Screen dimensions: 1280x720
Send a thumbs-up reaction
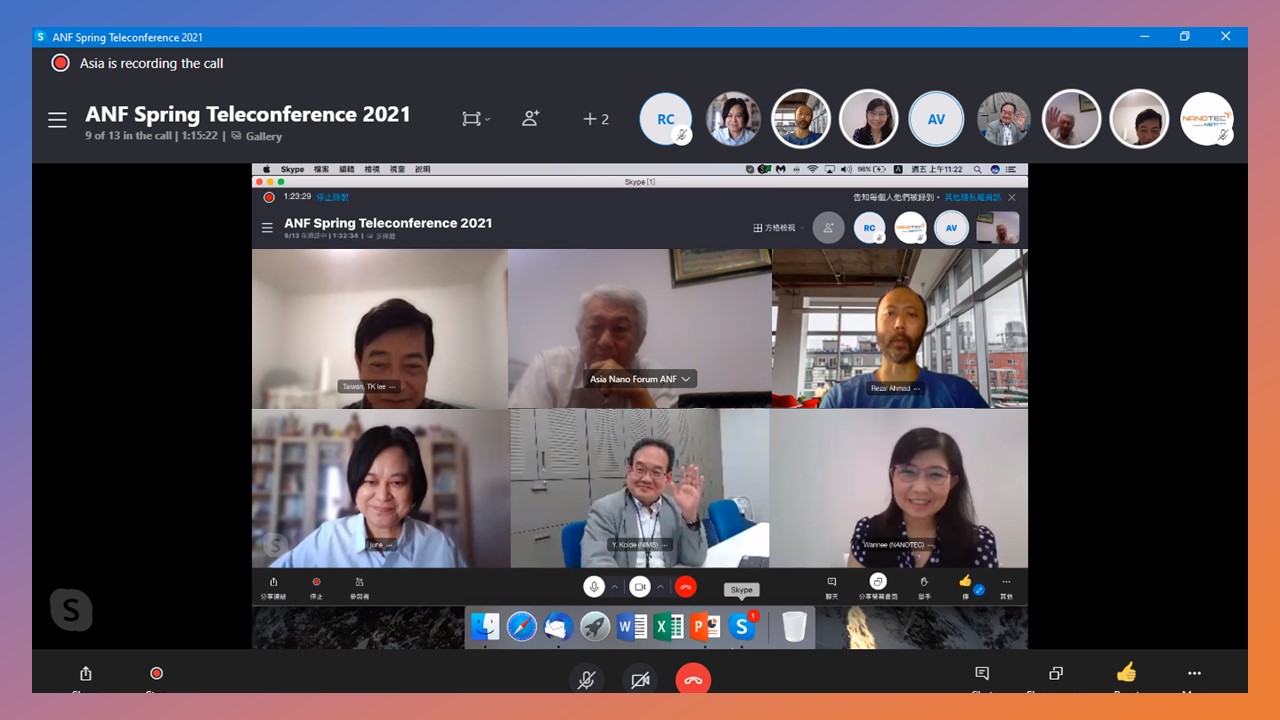[x=1126, y=672]
